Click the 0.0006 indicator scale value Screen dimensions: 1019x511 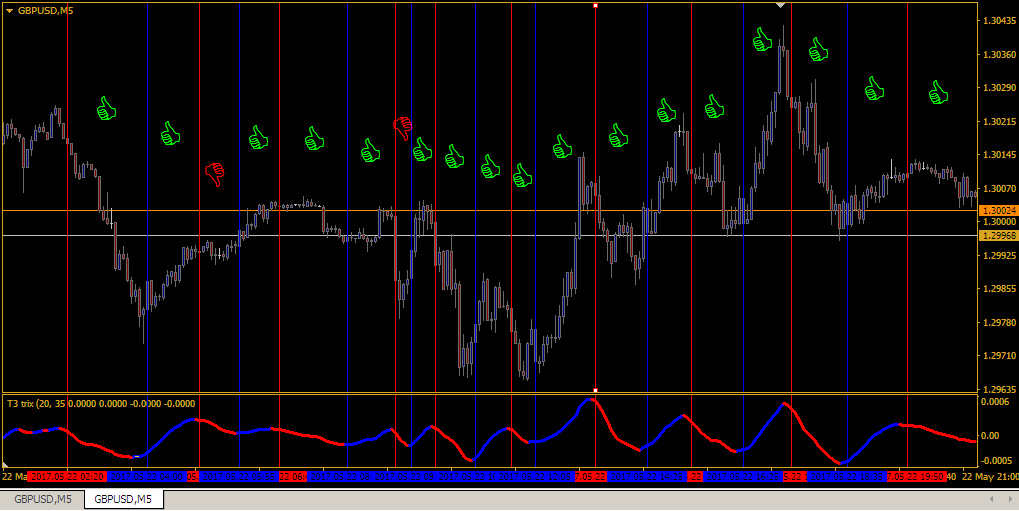coord(994,402)
